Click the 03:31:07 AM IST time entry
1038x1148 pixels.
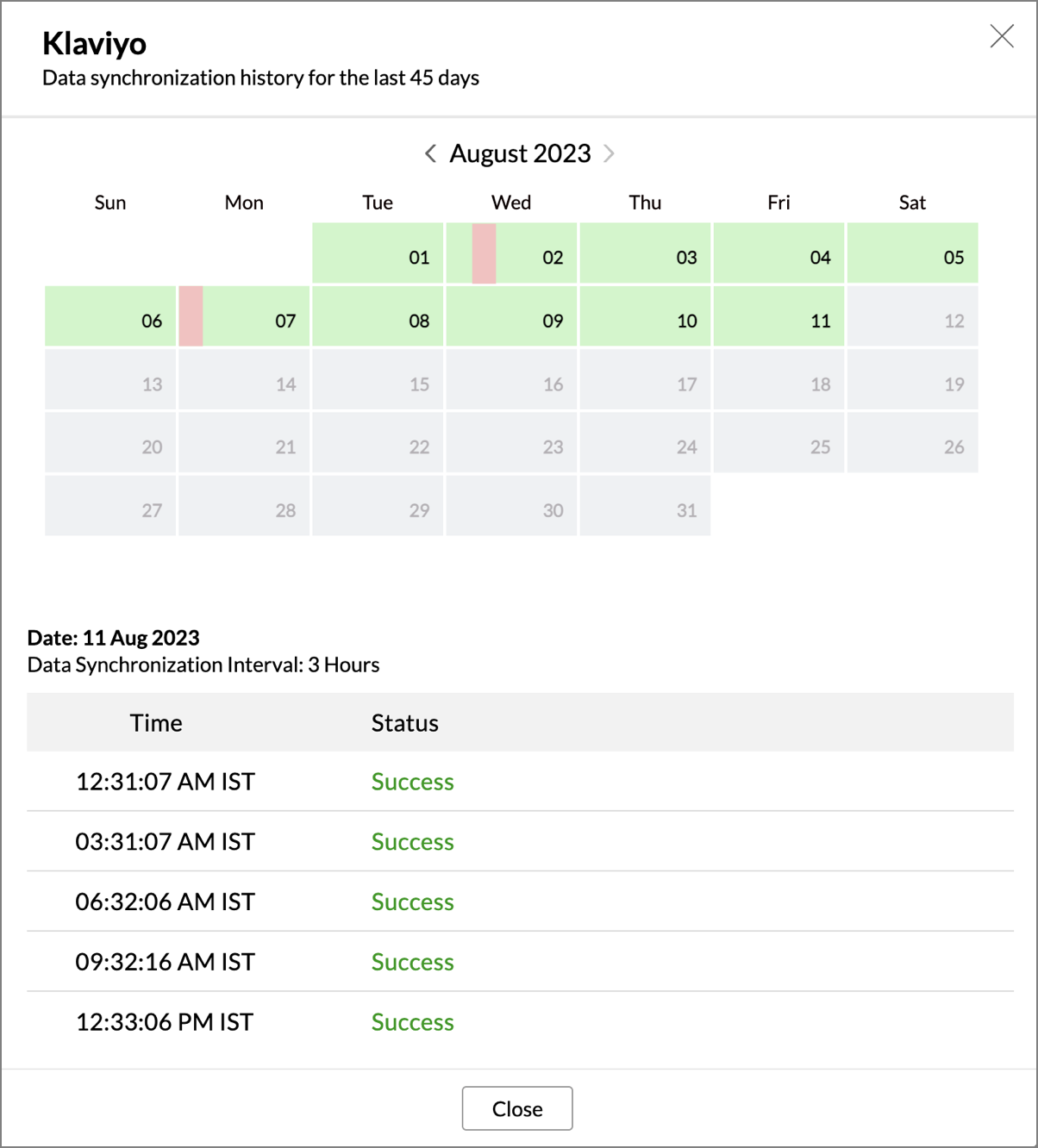click(166, 842)
